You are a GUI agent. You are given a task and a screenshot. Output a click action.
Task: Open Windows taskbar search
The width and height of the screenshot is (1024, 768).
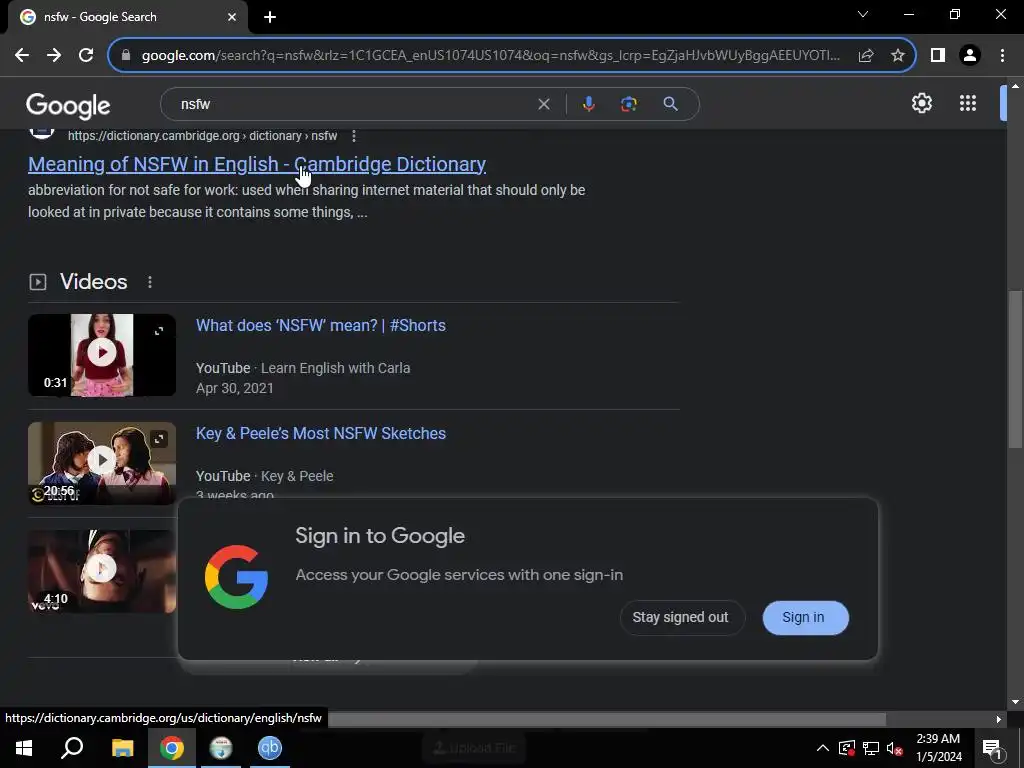click(72, 748)
